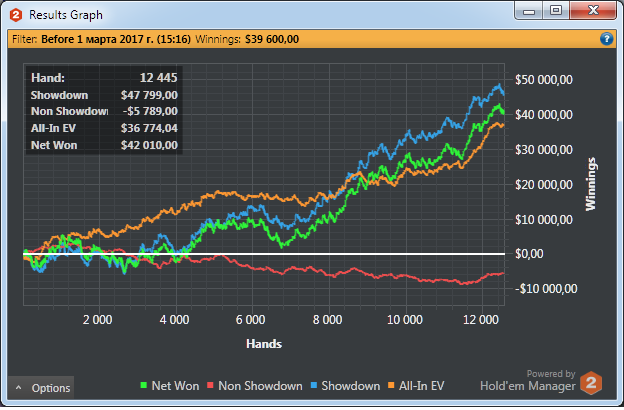Close the Results Graph window
The image size is (624, 410).
click(593, 11)
